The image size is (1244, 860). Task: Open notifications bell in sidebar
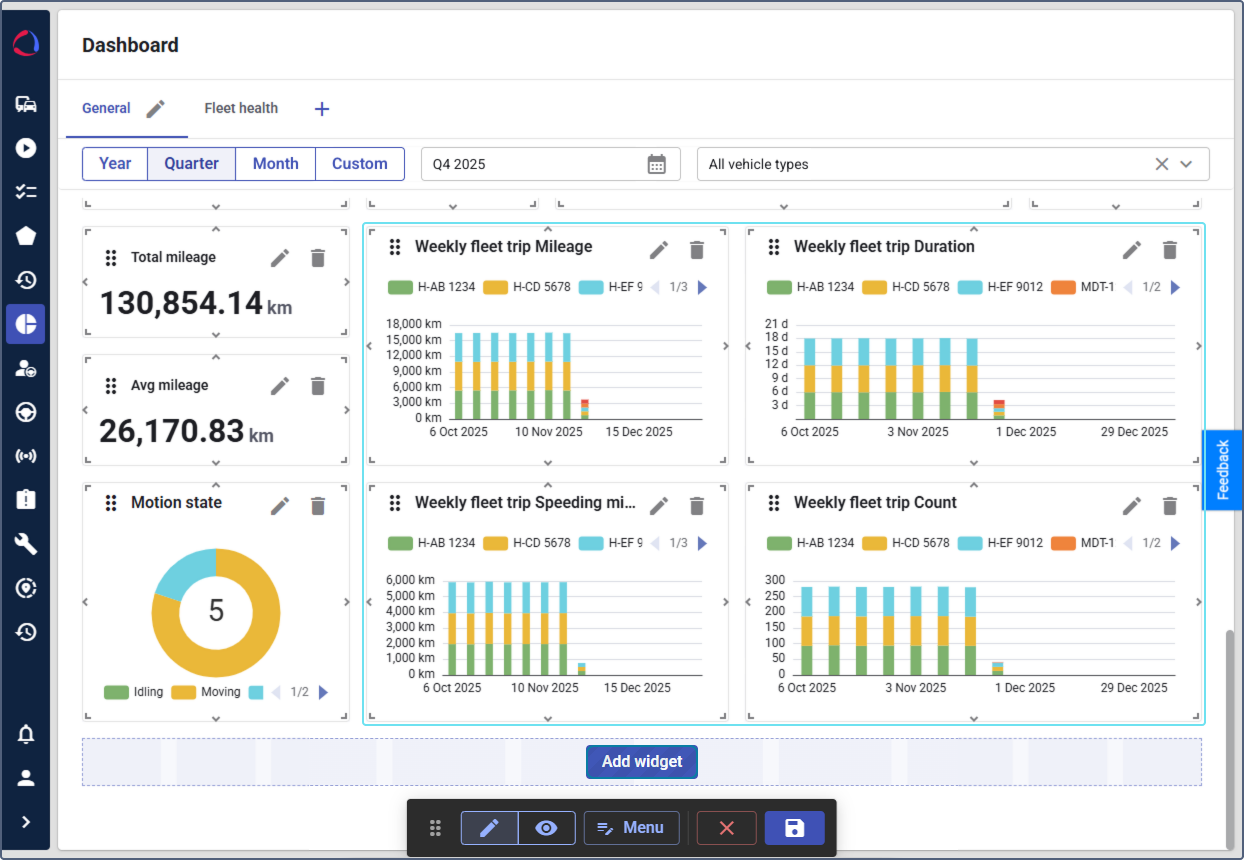[26, 735]
